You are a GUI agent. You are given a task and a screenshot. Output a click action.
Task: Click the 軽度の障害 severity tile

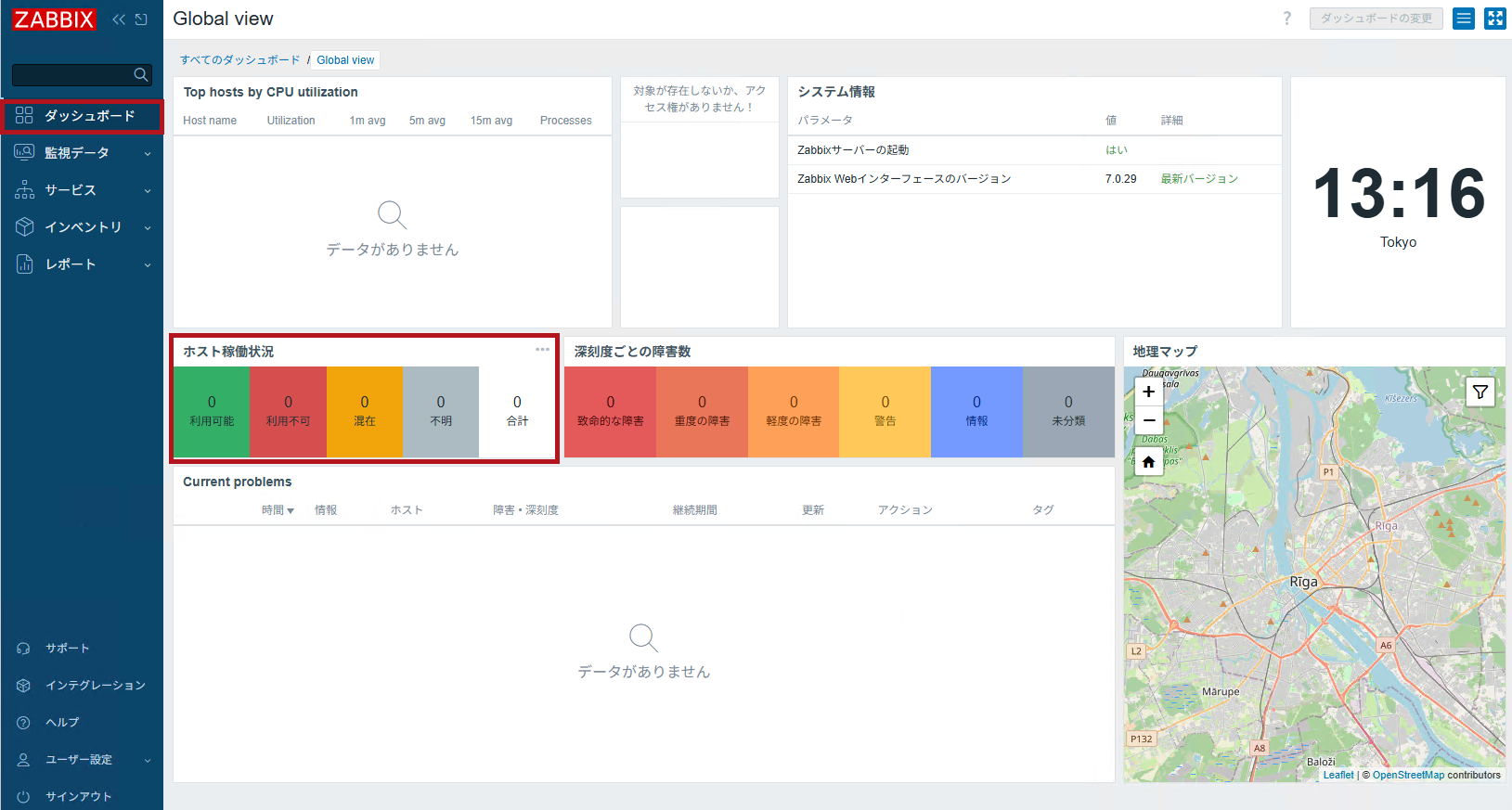pyautogui.click(x=794, y=412)
